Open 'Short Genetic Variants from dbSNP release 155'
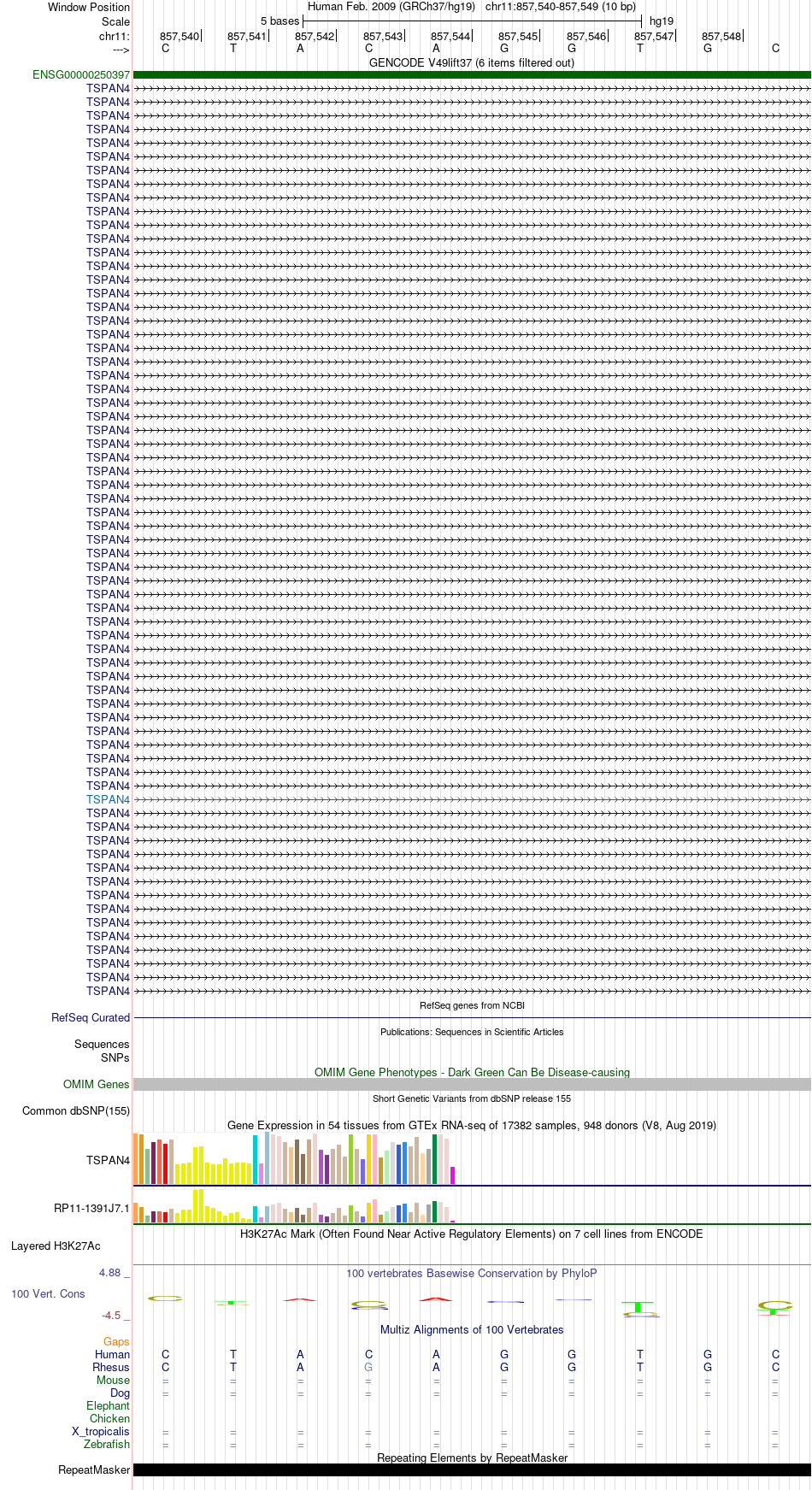Viewport: 812px width, 1490px height. (472, 1098)
